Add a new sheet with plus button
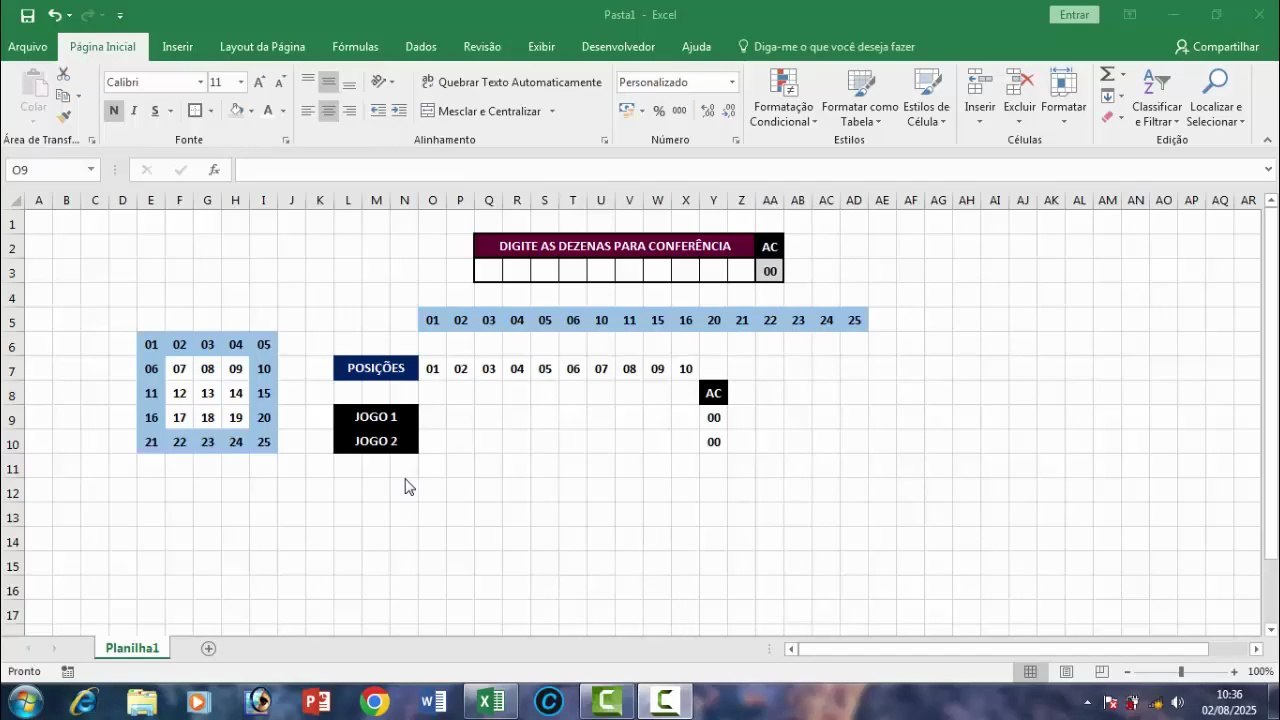1280x720 pixels. 209,648
